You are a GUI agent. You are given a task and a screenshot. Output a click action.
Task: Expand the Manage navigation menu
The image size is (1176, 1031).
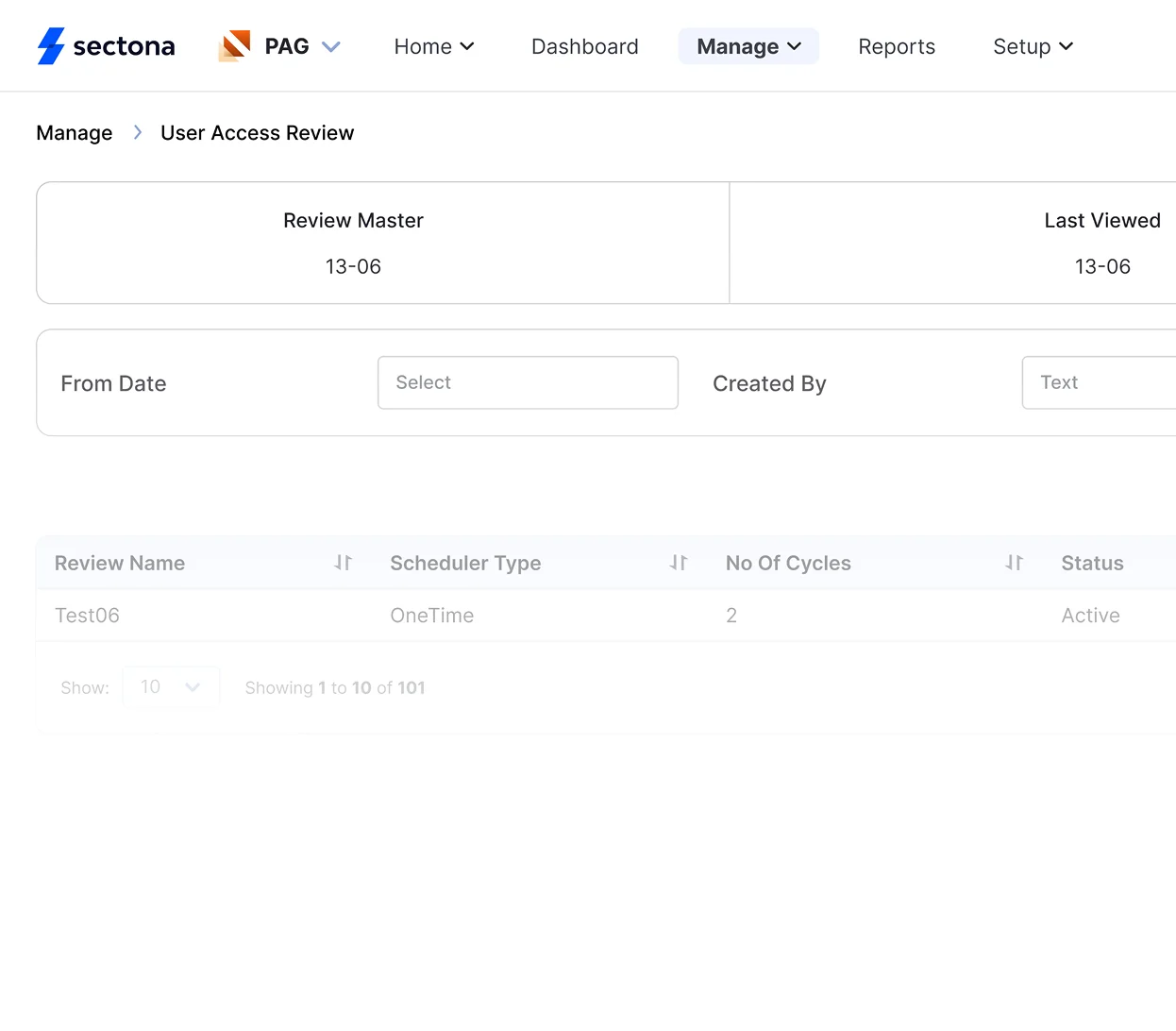[748, 45]
